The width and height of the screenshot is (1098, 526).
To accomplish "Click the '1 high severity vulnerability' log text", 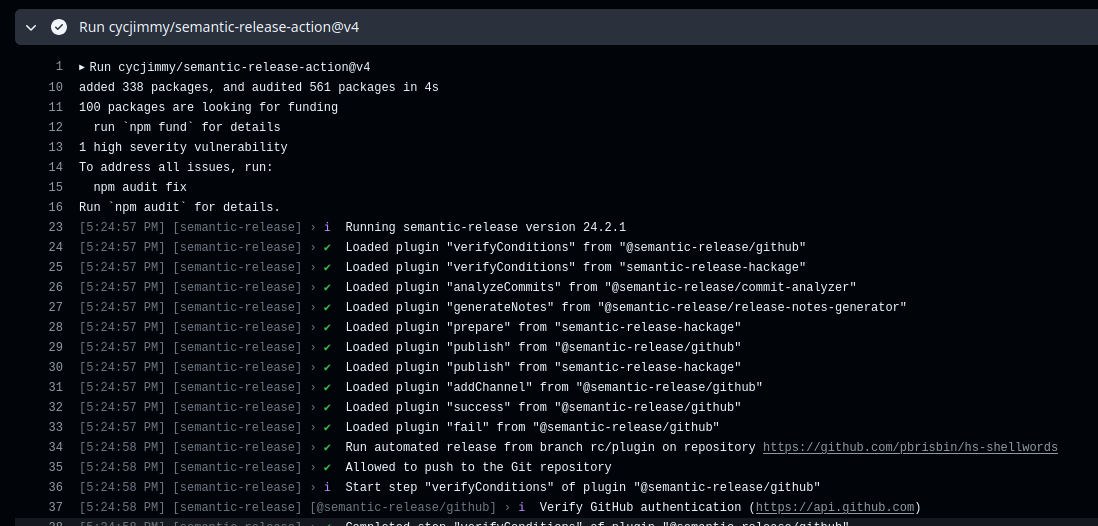I will tap(183, 147).
